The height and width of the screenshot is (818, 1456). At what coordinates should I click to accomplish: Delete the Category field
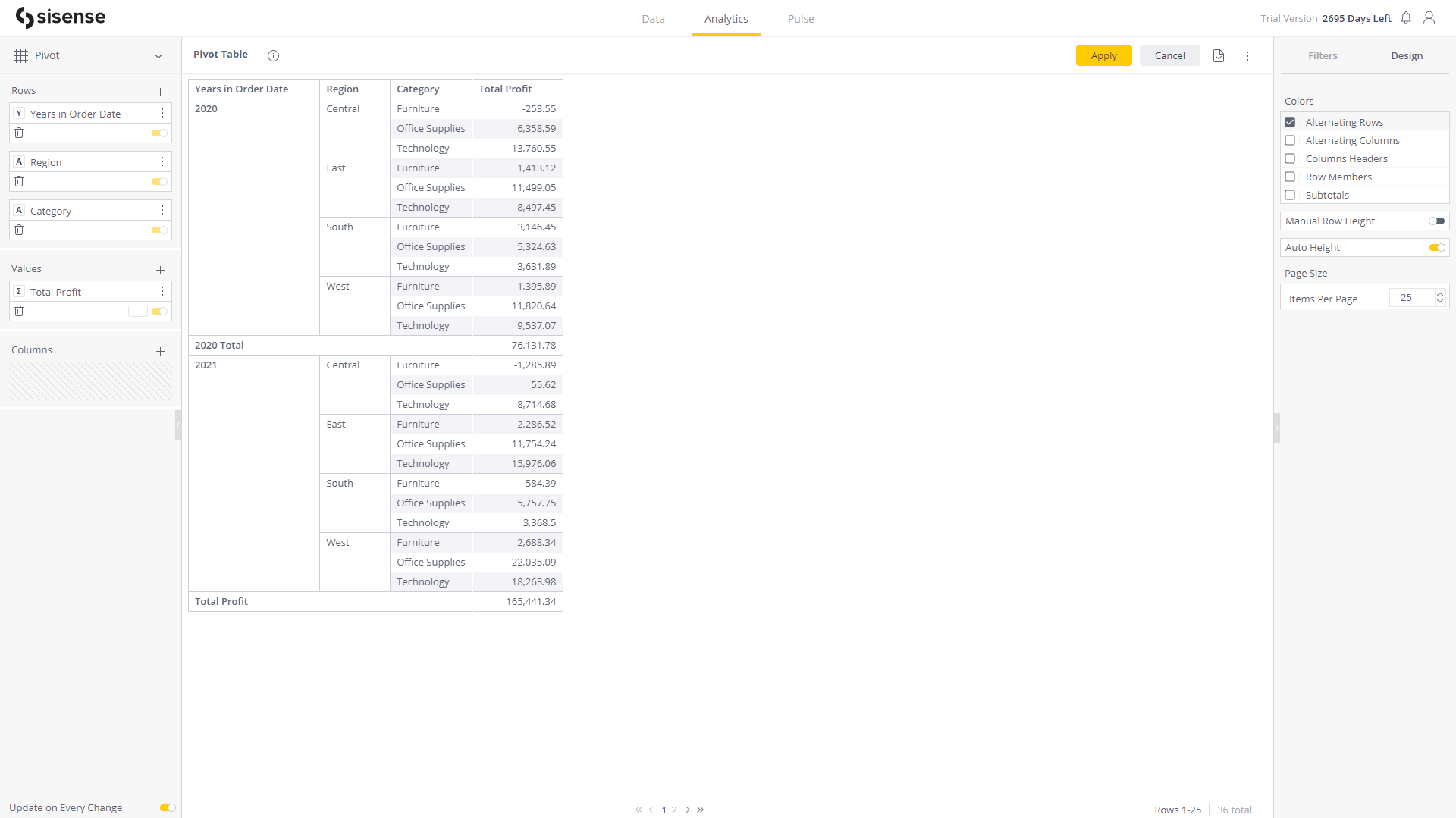20,230
